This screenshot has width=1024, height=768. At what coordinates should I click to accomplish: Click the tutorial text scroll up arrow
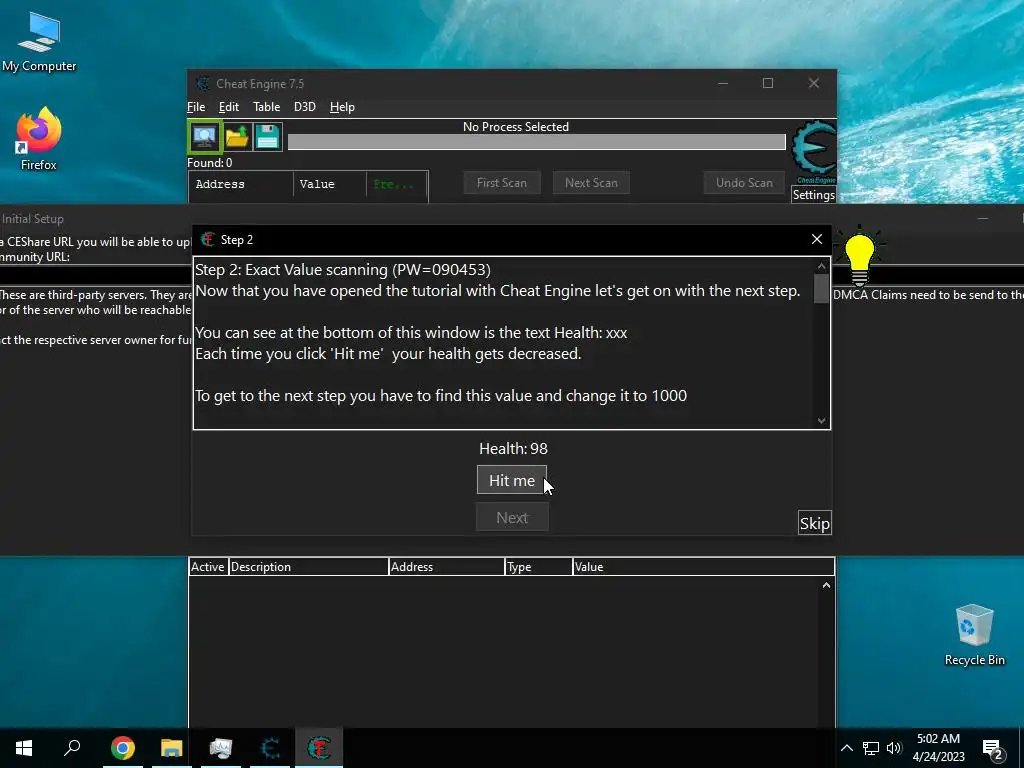coord(822,266)
